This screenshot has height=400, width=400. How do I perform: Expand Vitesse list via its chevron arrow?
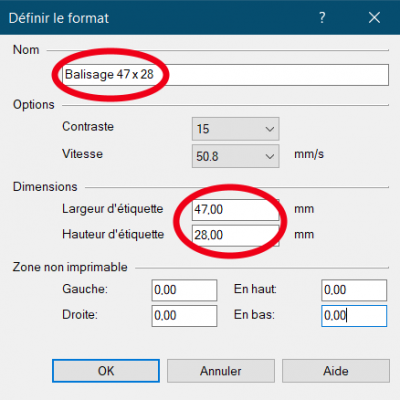coord(269,156)
